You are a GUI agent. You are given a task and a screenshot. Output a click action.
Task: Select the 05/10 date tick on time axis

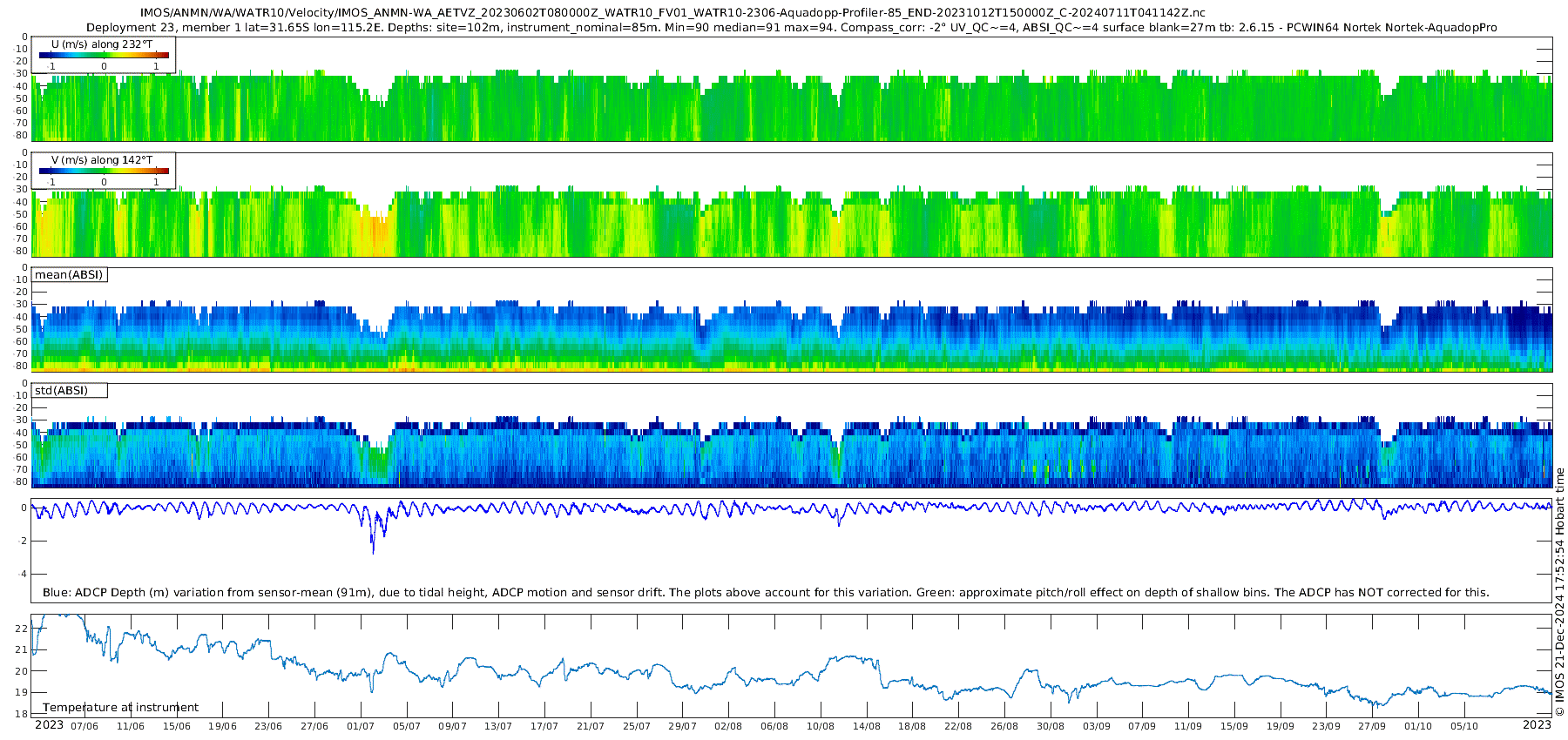pos(1464,726)
